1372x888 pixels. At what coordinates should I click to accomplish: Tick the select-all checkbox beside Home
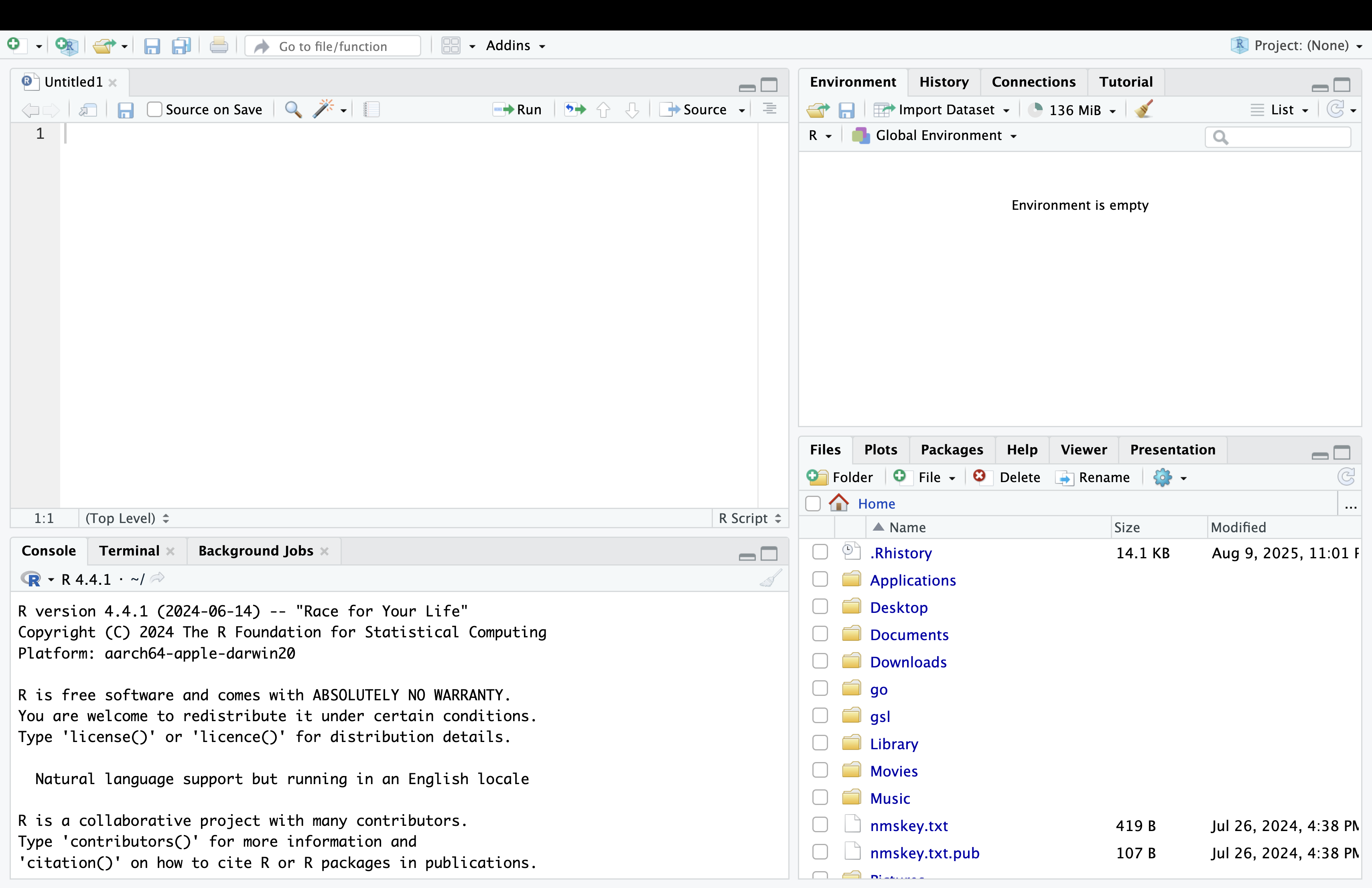coord(813,504)
